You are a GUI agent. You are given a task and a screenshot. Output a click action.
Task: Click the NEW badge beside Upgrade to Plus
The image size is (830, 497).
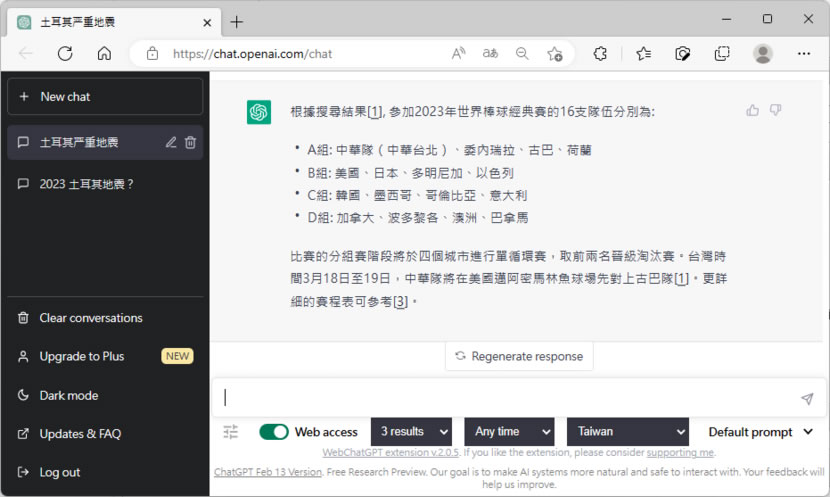coord(177,356)
